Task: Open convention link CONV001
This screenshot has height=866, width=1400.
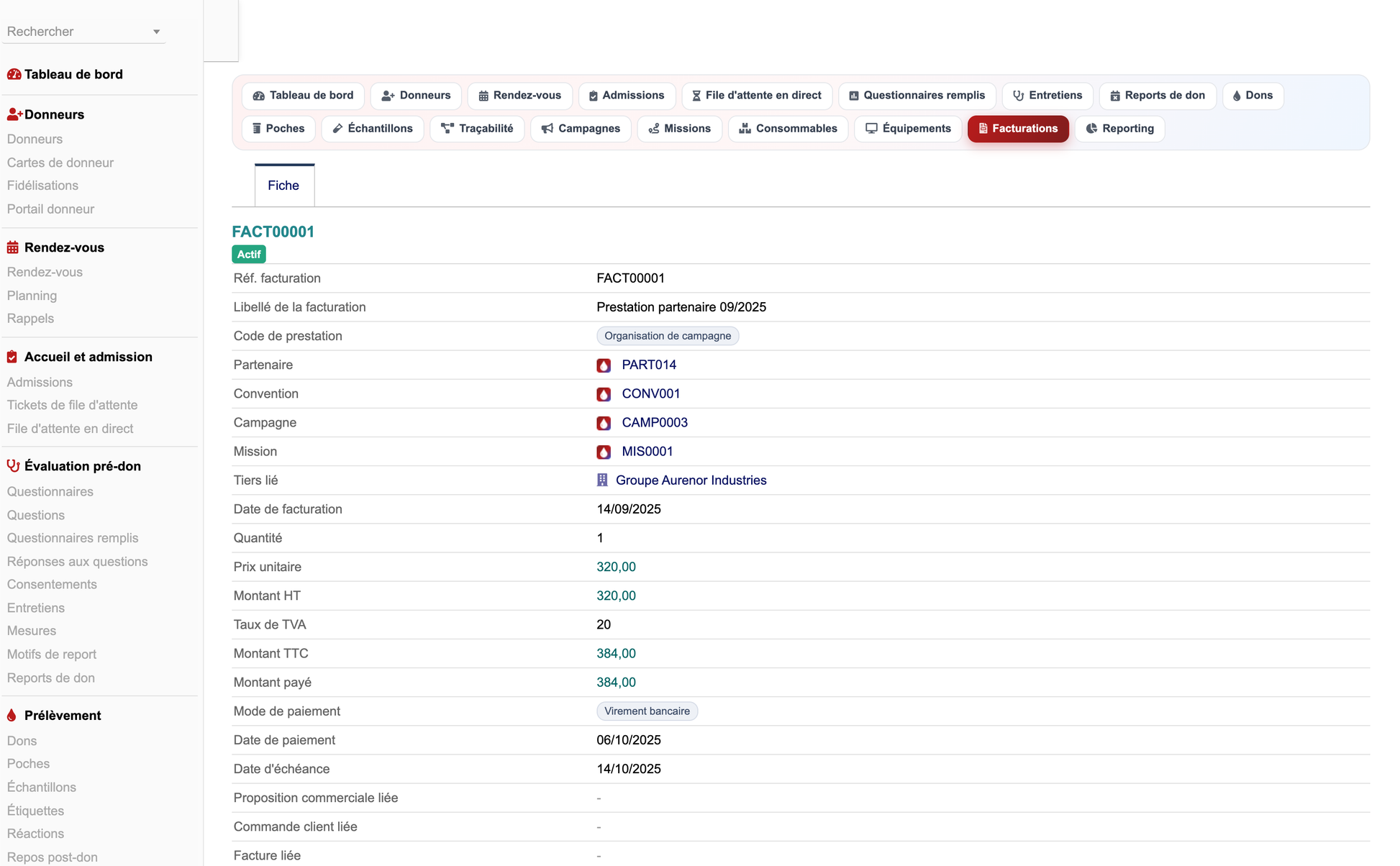Action: tap(651, 394)
